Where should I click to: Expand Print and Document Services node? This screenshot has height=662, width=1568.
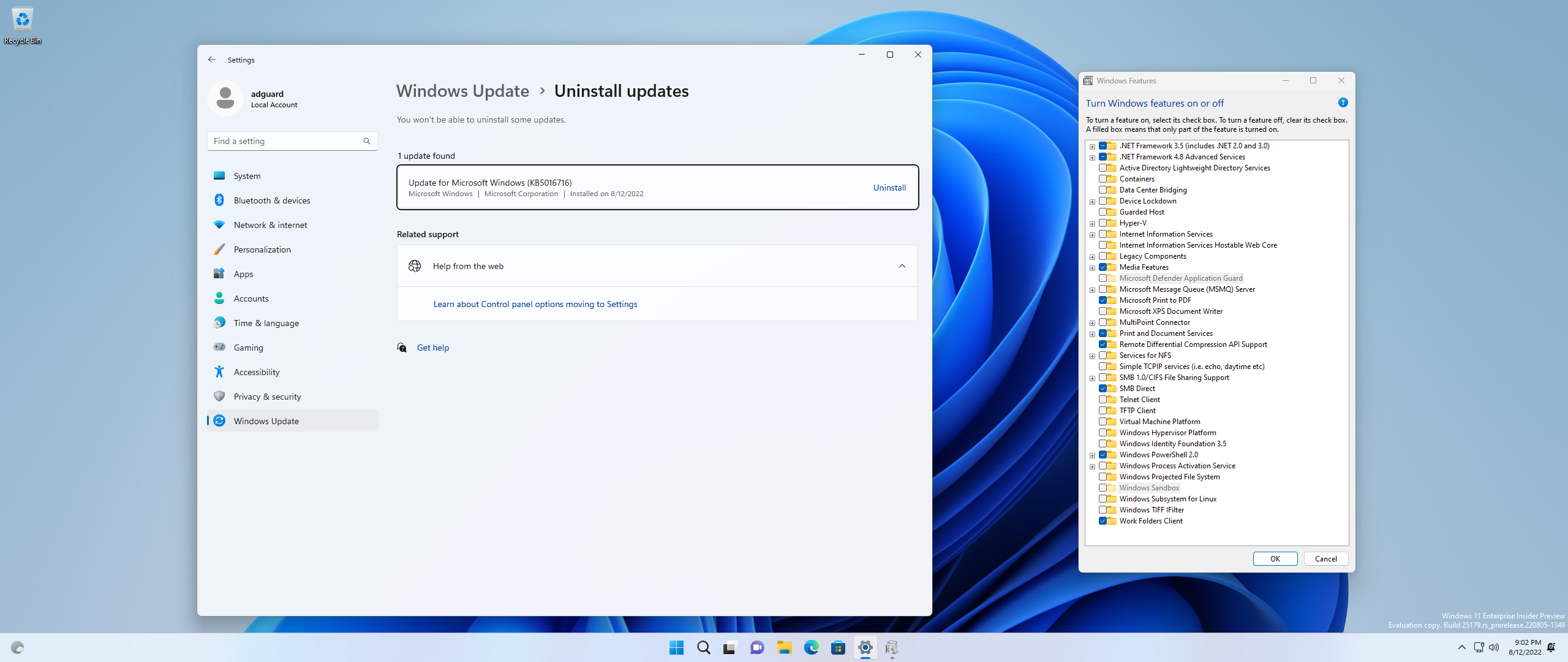[x=1092, y=334]
